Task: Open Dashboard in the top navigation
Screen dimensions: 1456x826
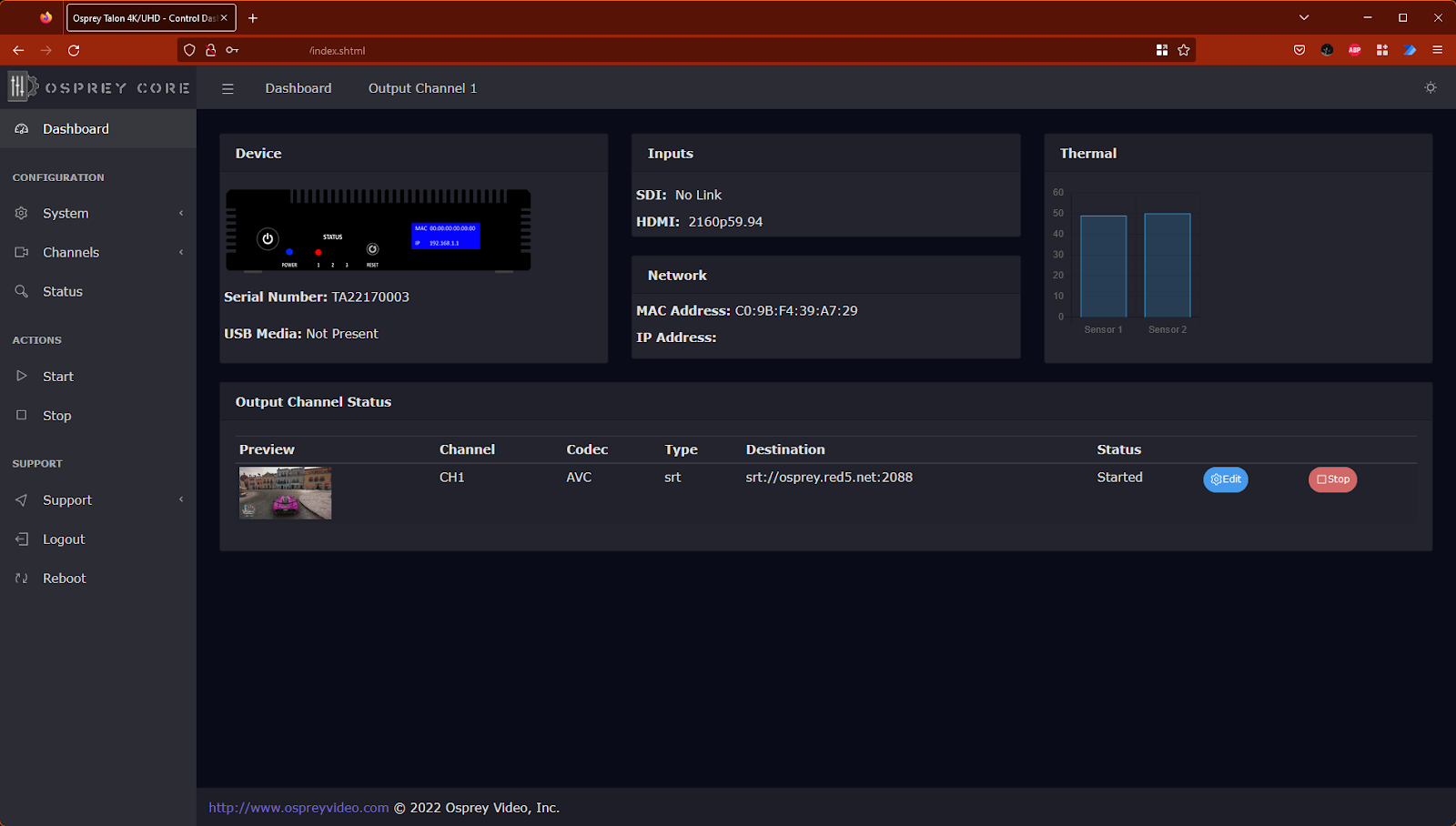Action: pyautogui.click(x=298, y=88)
